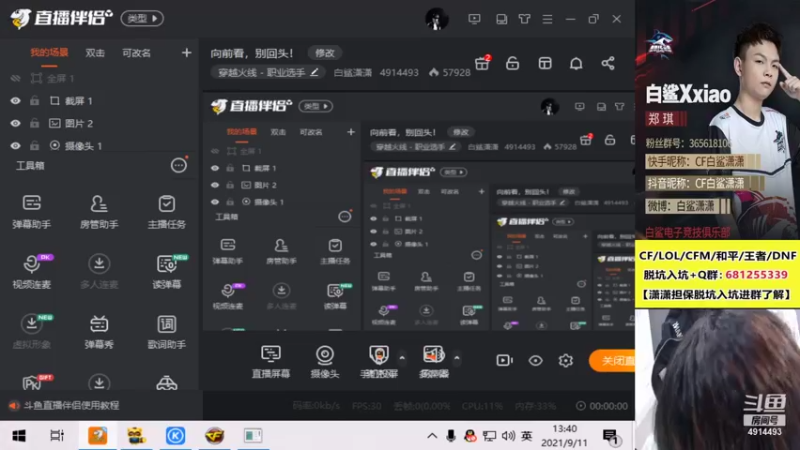Open the 弹幕助手 tool
Image resolution: width=800 pixels, height=450 pixels.
32,211
